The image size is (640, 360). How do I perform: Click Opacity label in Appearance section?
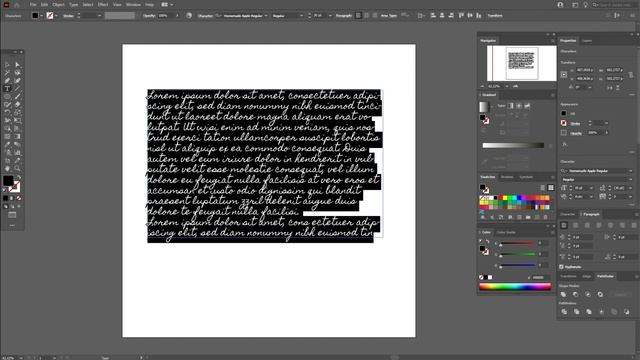point(576,133)
